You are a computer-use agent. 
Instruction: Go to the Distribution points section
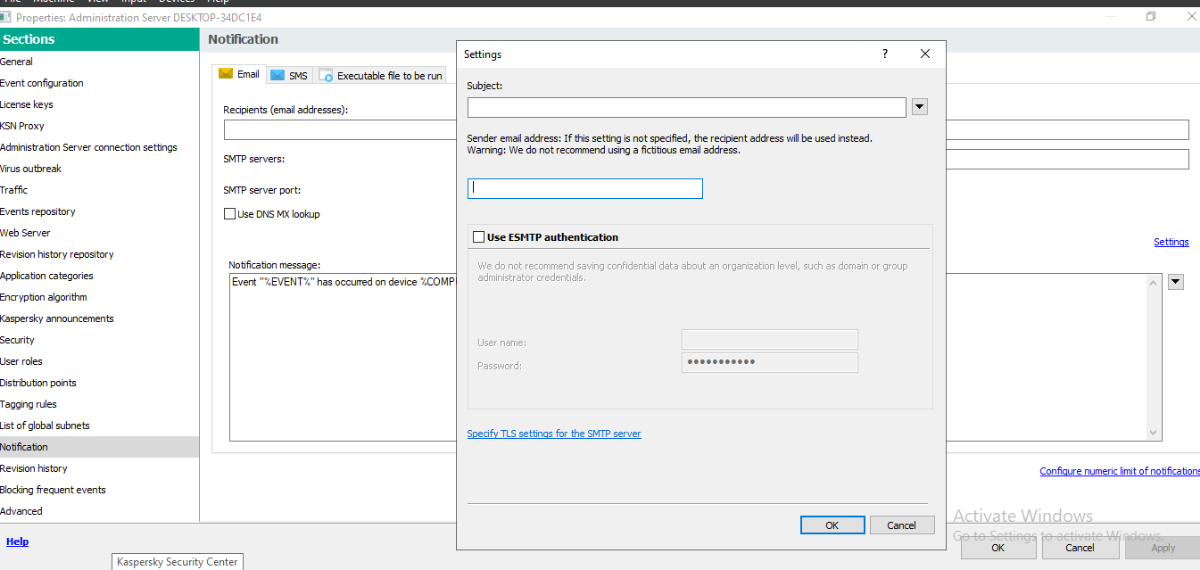pyautogui.click(x=38, y=383)
